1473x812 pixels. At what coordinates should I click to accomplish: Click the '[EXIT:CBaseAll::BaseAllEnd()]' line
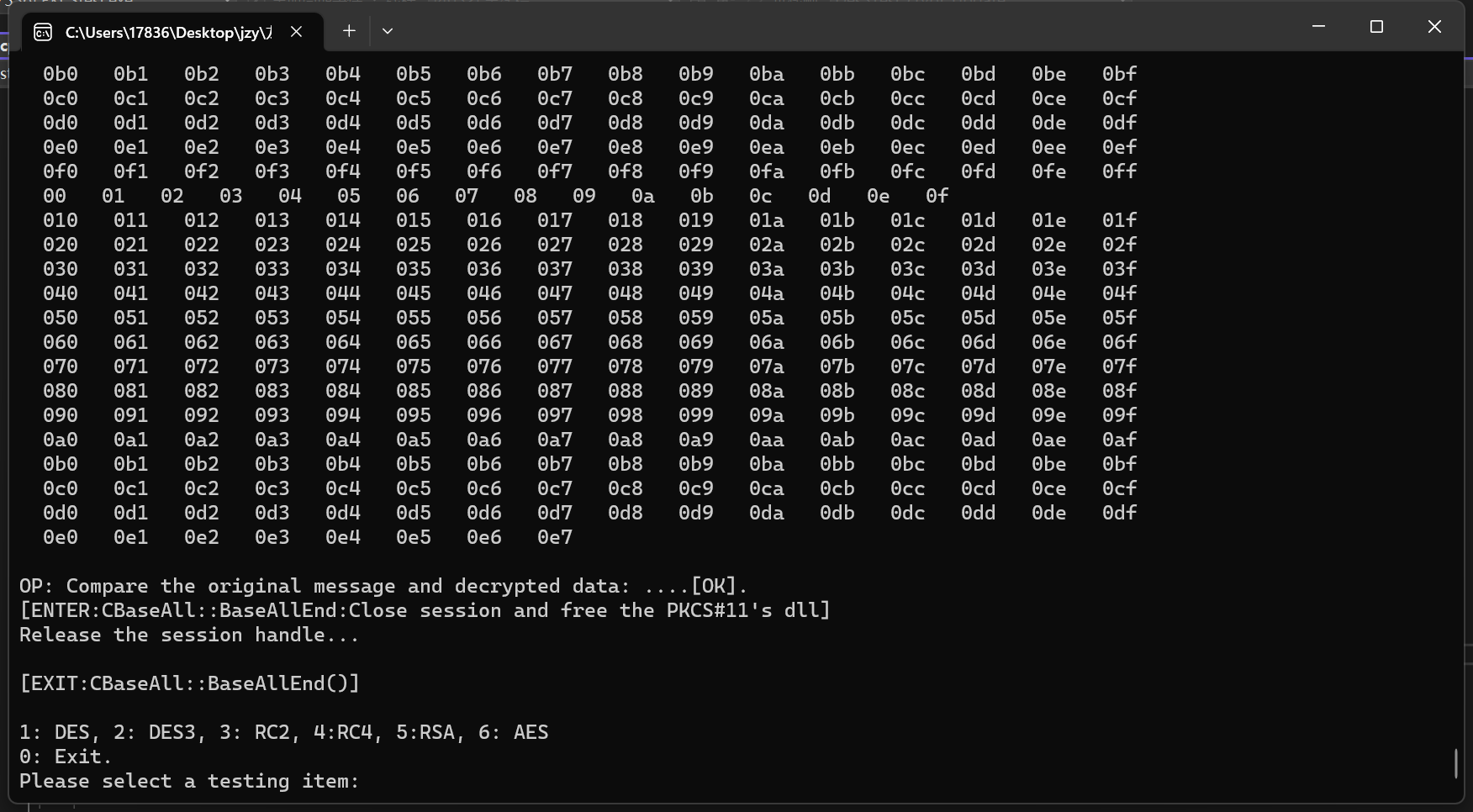point(189,683)
